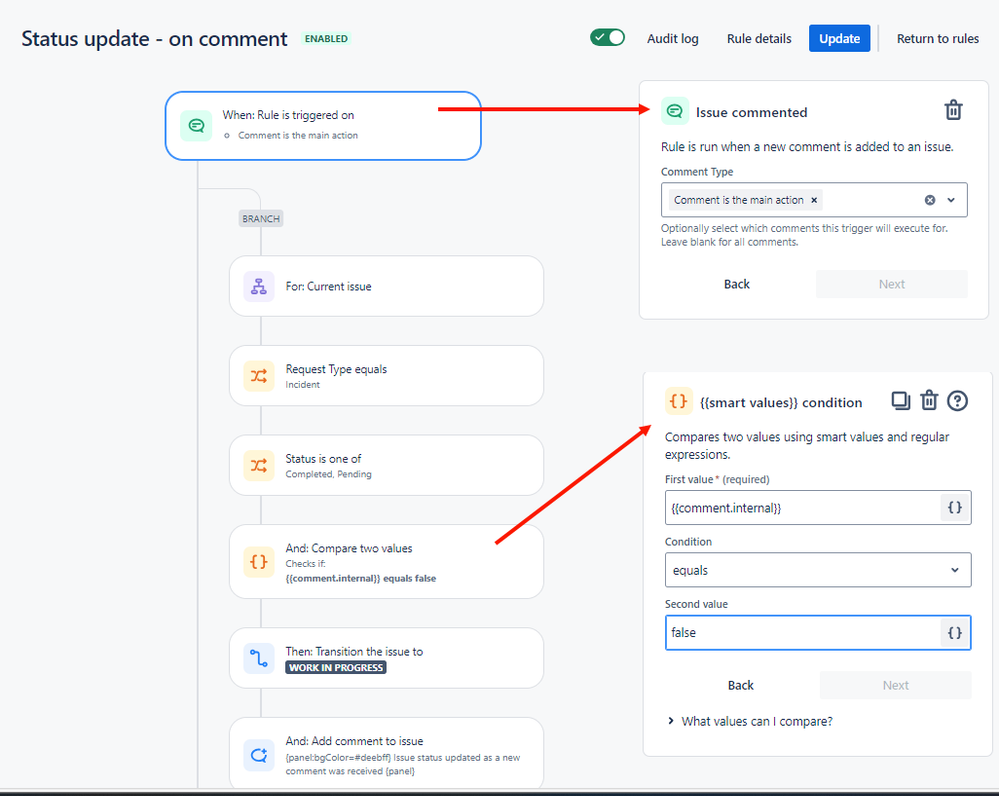
Task: Click the Add comment action icon
Action: pos(259,755)
